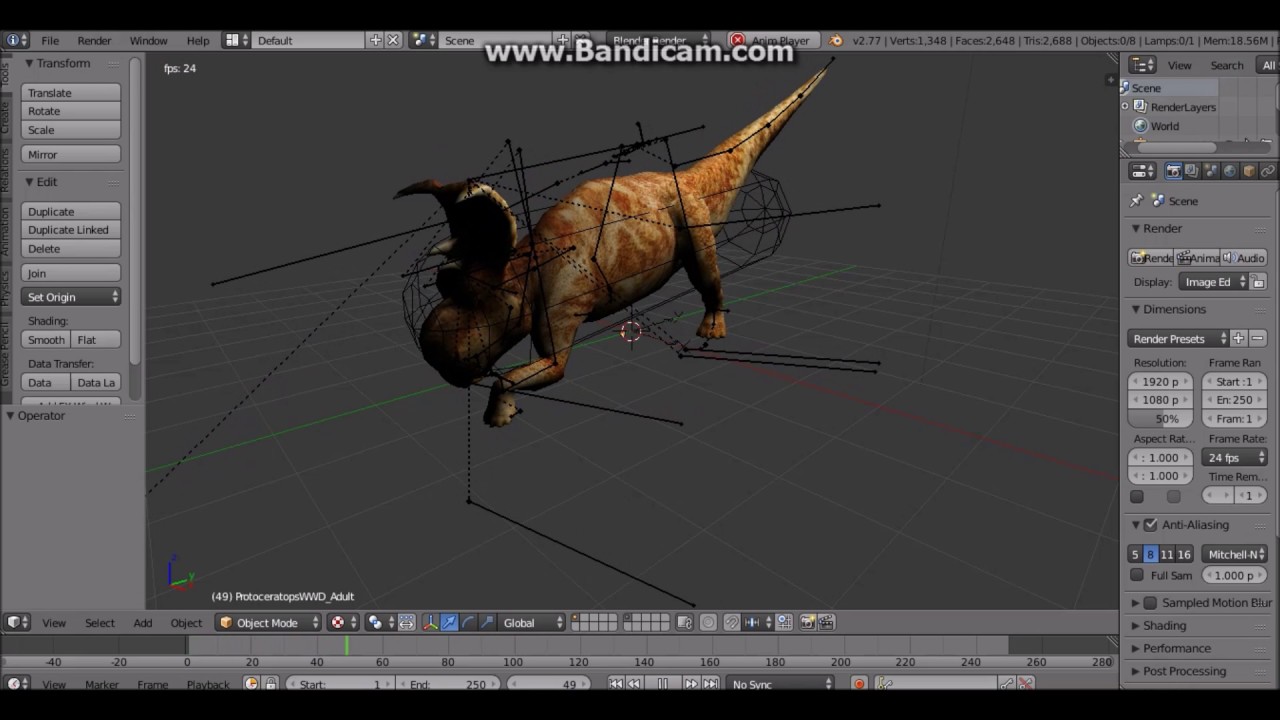The image size is (1280, 720).
Task: Open the 24 fps frame rate dropdown
Action: tap(1235, 457)
